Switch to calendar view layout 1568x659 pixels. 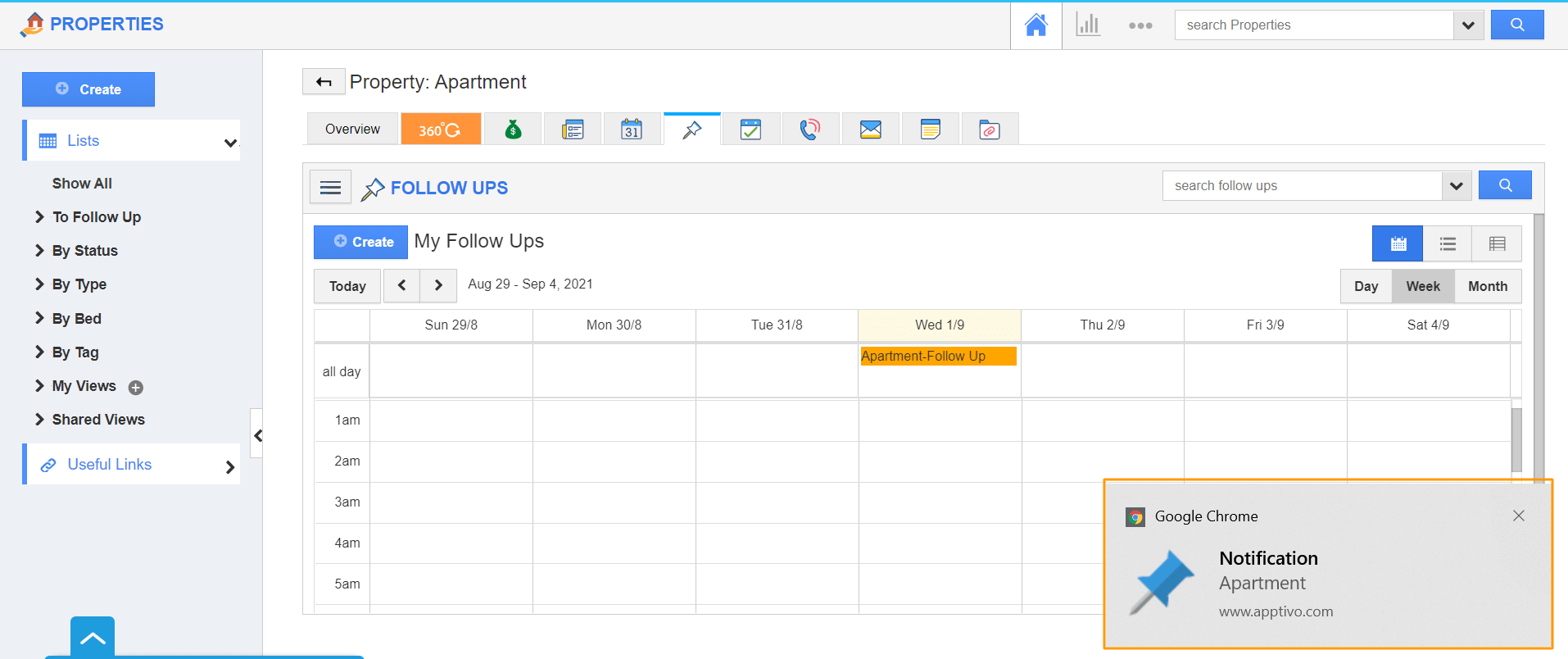pos(1398,243)
